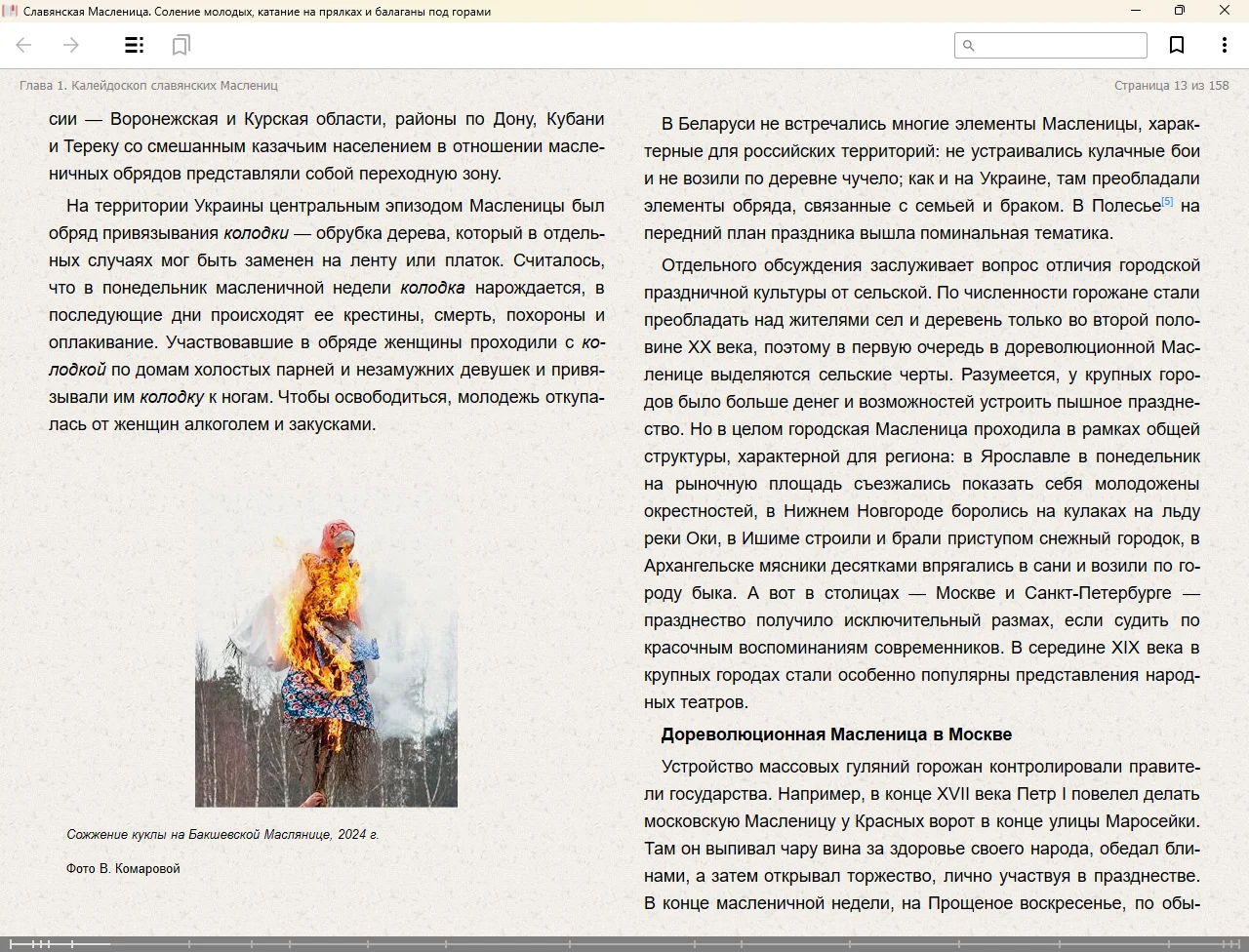The width and height of the screenshot is (1249, 952).
Task: Go back using the left arrow
Action: [x=24, y=45]
